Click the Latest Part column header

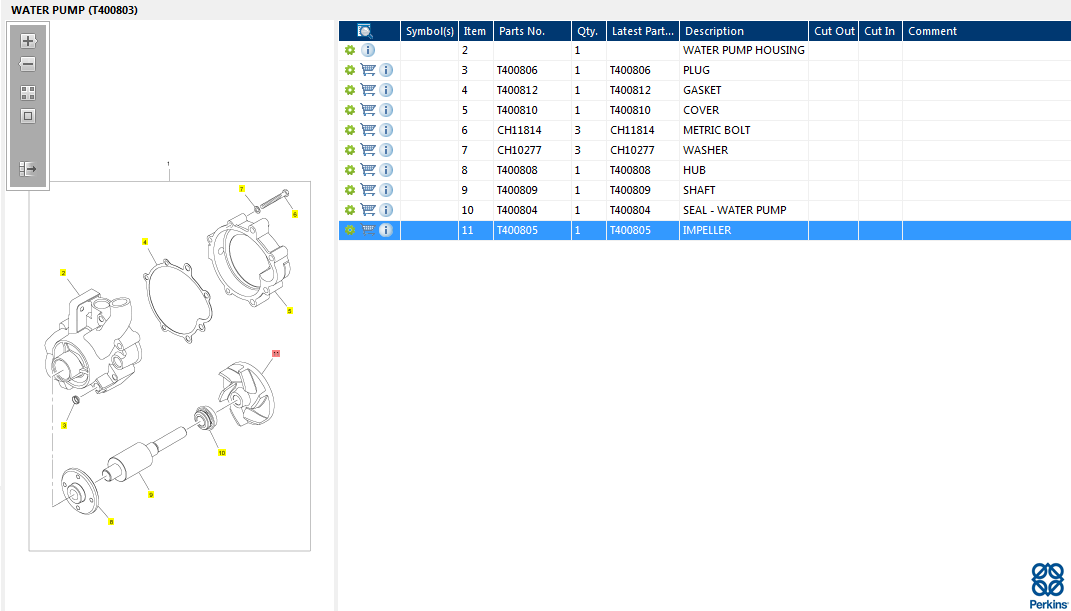[643, 31]
